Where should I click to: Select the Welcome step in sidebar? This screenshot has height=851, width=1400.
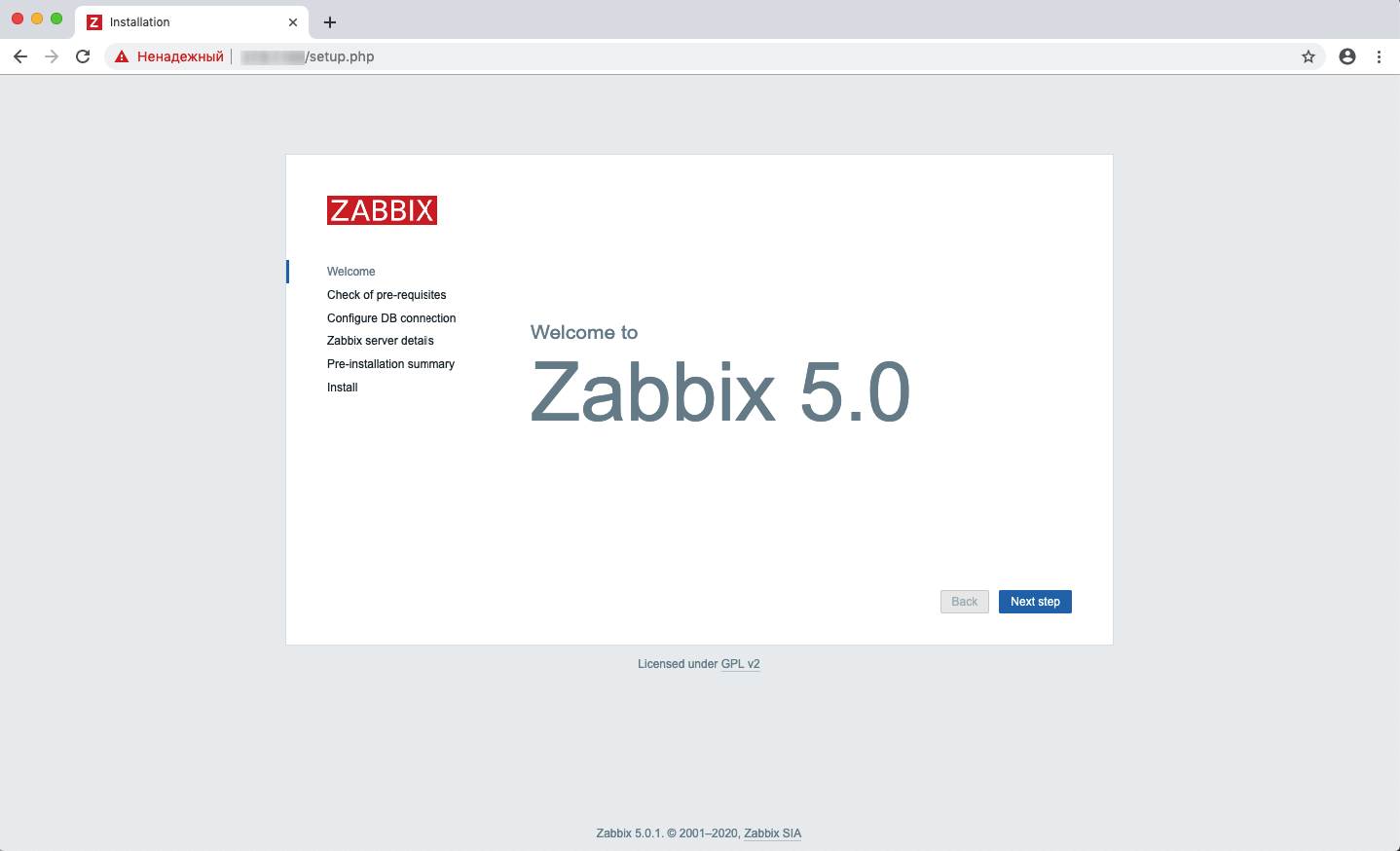[350, 272]
